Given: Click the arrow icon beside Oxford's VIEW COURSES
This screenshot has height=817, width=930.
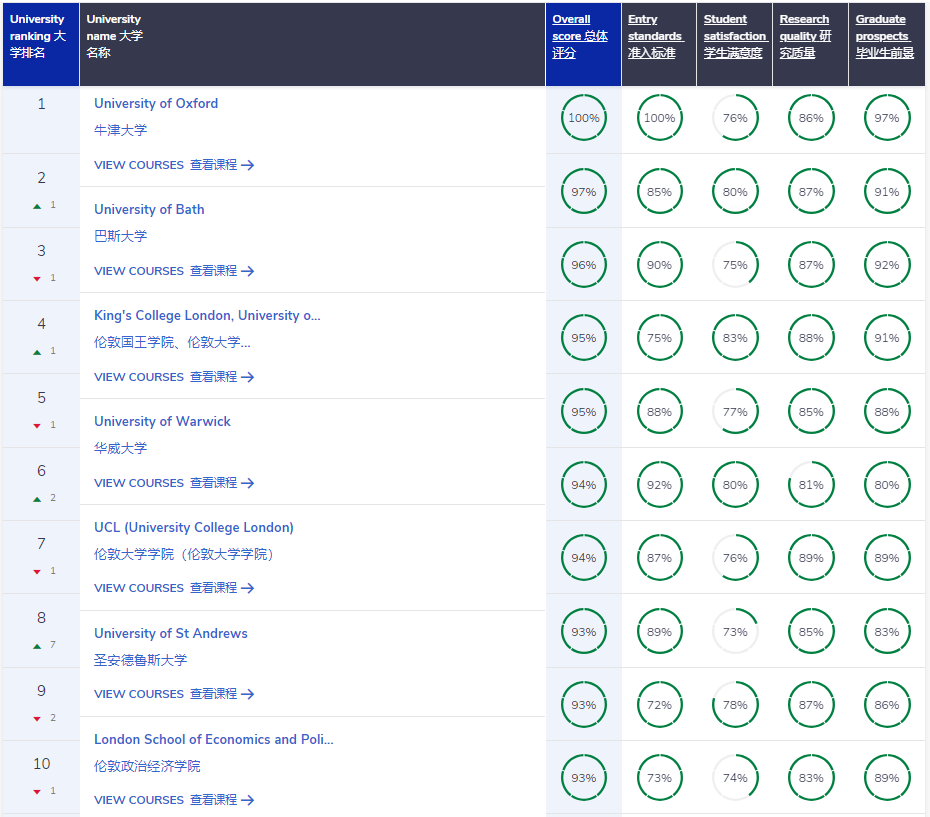Looking at the screenshot, I should click(248, 165).
